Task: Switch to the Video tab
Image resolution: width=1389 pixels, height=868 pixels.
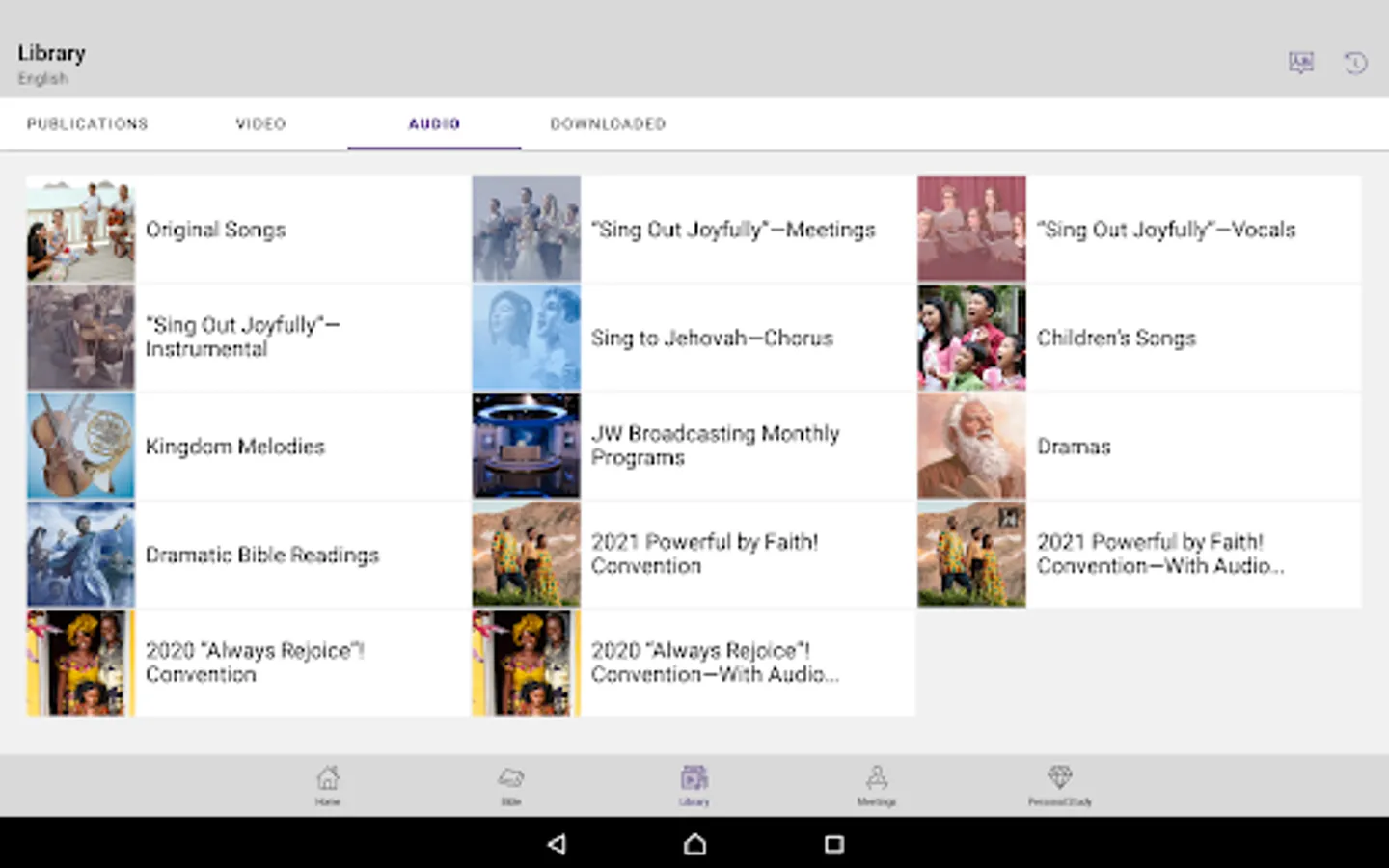Action: tap(260, 124)
